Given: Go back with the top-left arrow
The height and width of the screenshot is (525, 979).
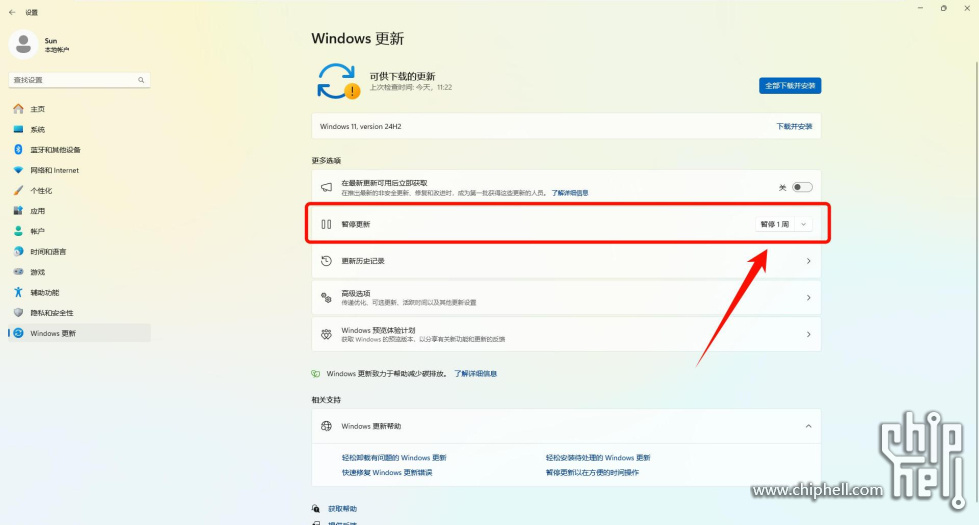Looking at the screenshot, I should (12, 12).
